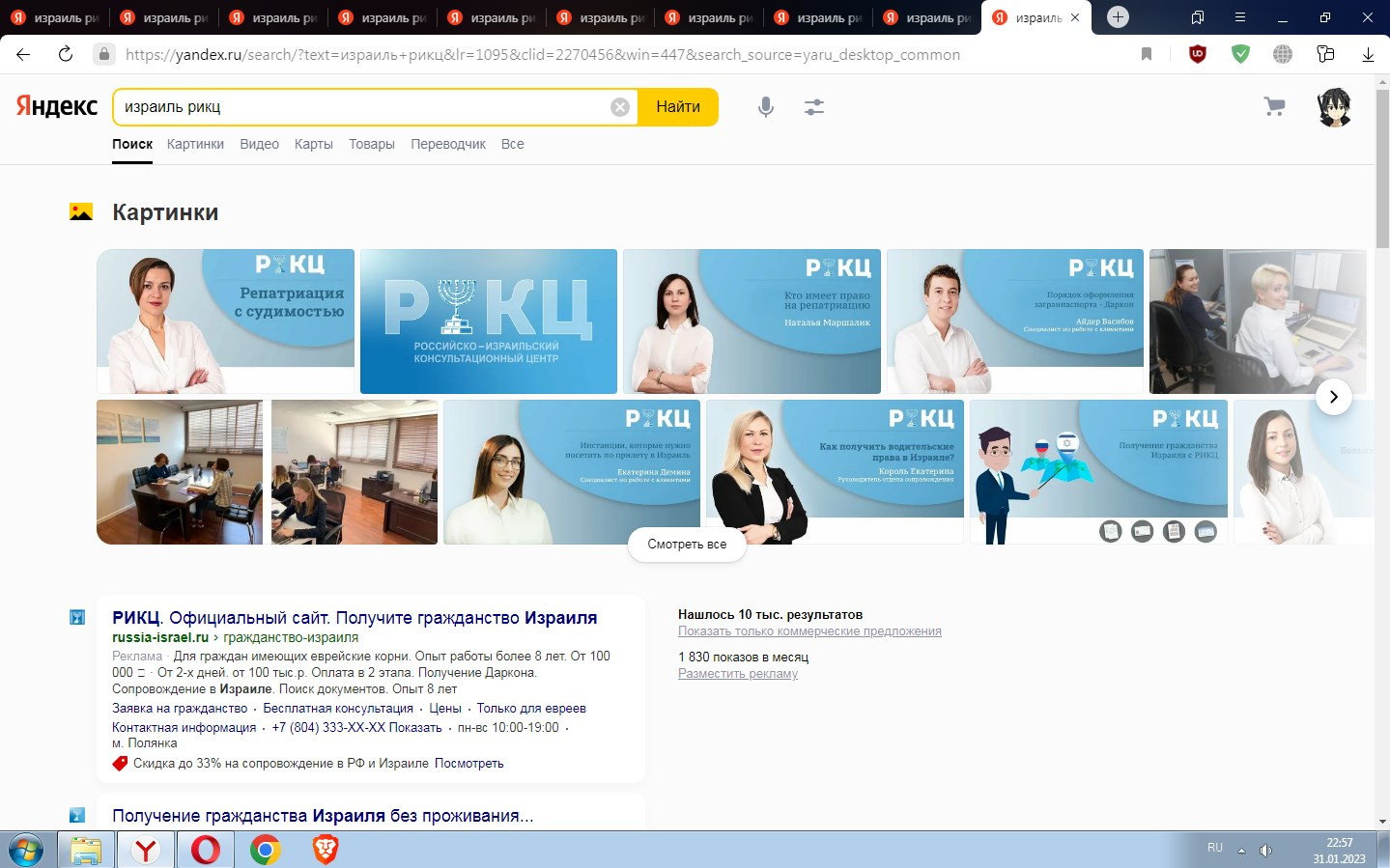This screenshot has width=1390, height=868.
Task: Open site security info via the lock icon
Action: [104, 54]
